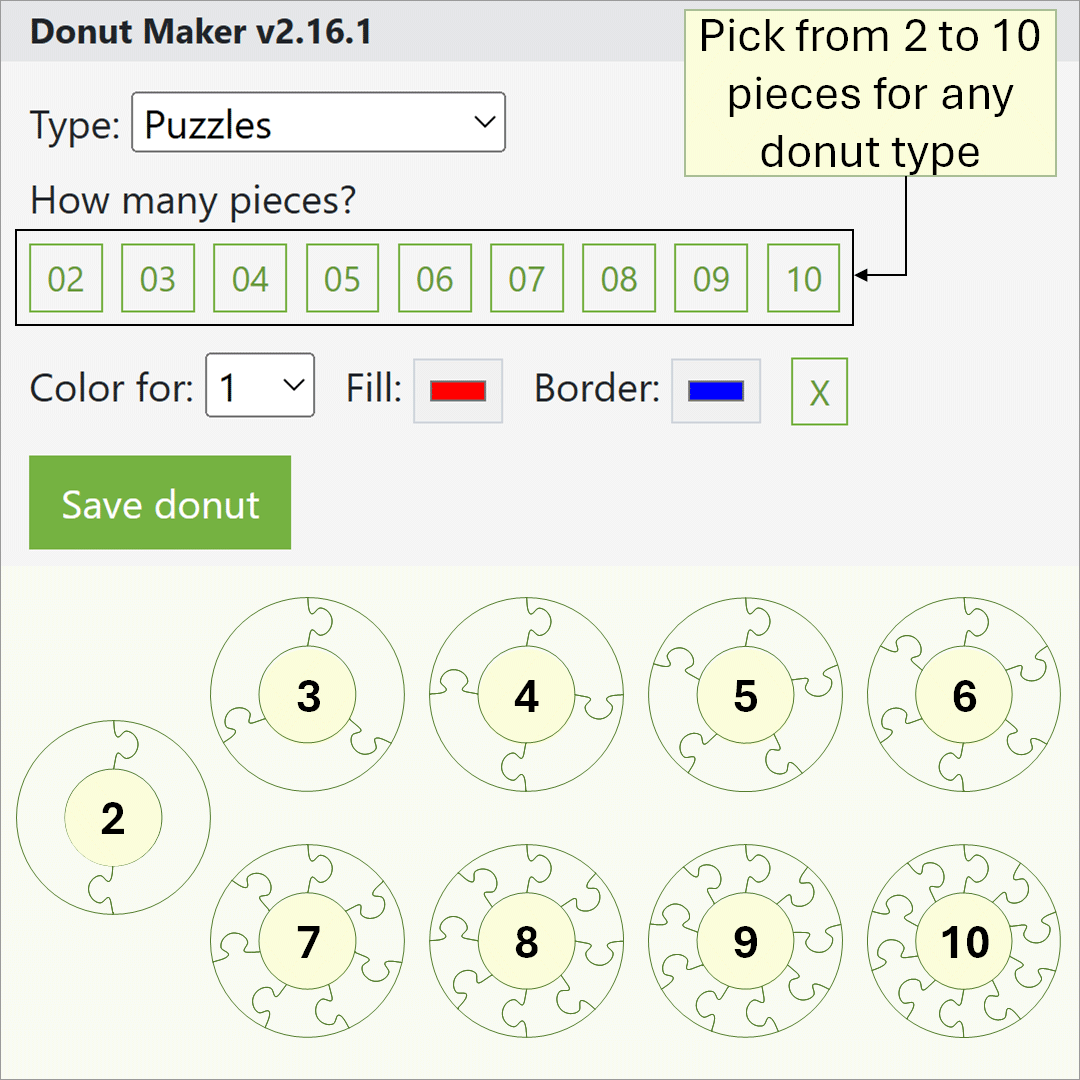
Task: Open the red Fill color picker
Action: 457,390
